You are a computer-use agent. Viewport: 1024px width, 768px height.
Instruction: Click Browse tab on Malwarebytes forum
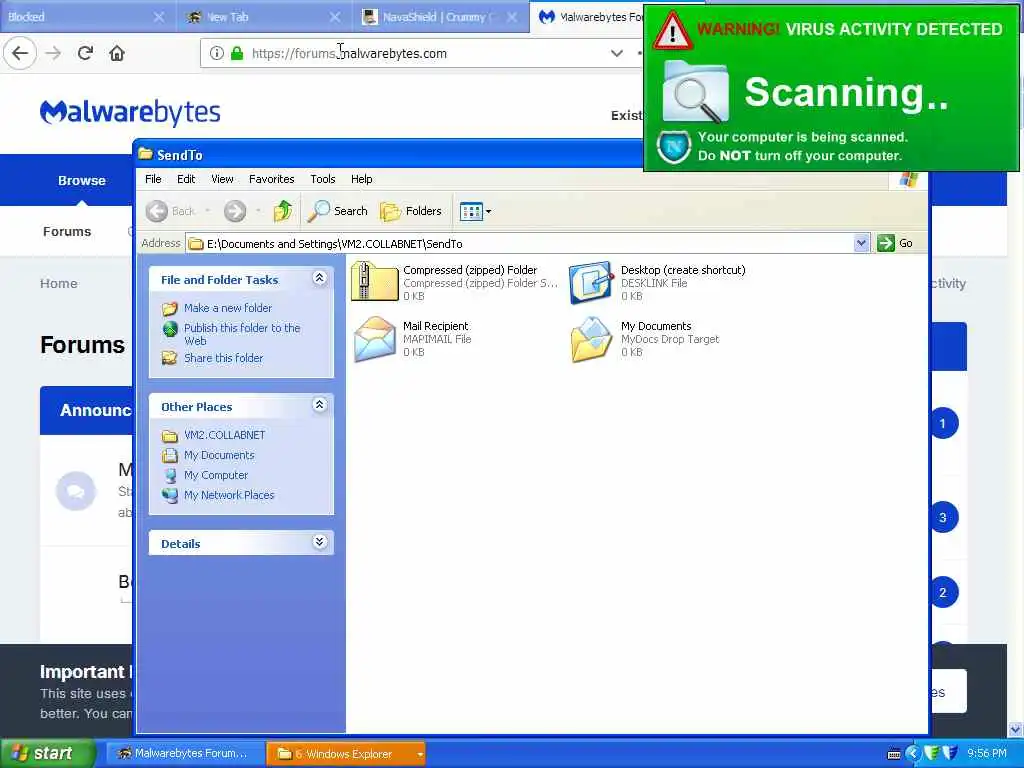(82, 181)
